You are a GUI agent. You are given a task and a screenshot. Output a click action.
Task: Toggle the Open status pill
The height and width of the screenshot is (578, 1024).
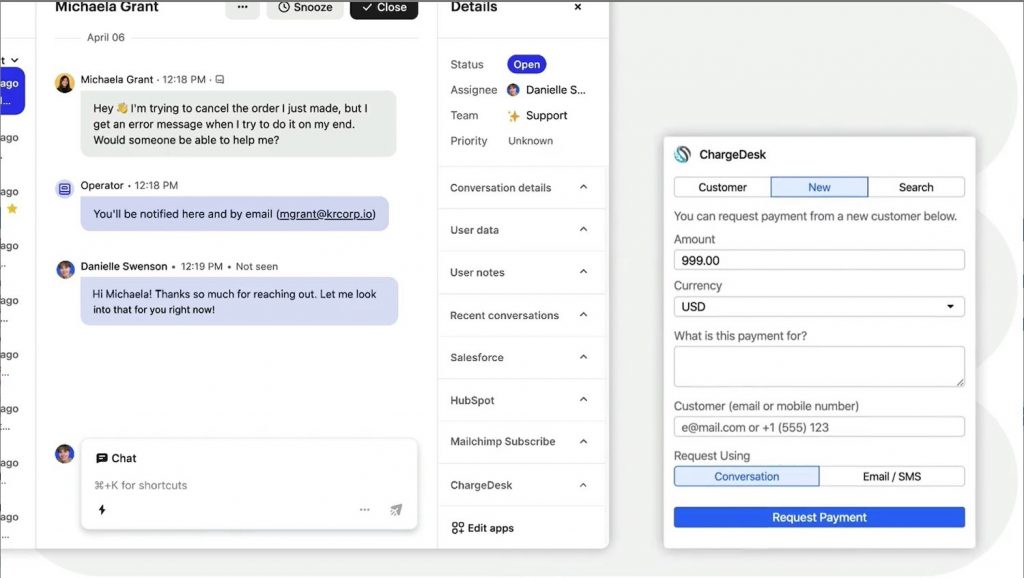click(x=526, y=64)
